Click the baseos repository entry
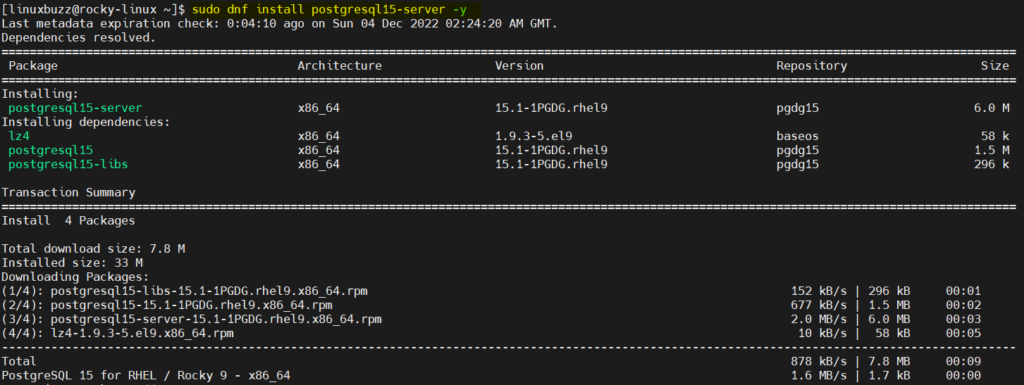The height and width of the screenshot is (385, 1024). pos(797,136)
